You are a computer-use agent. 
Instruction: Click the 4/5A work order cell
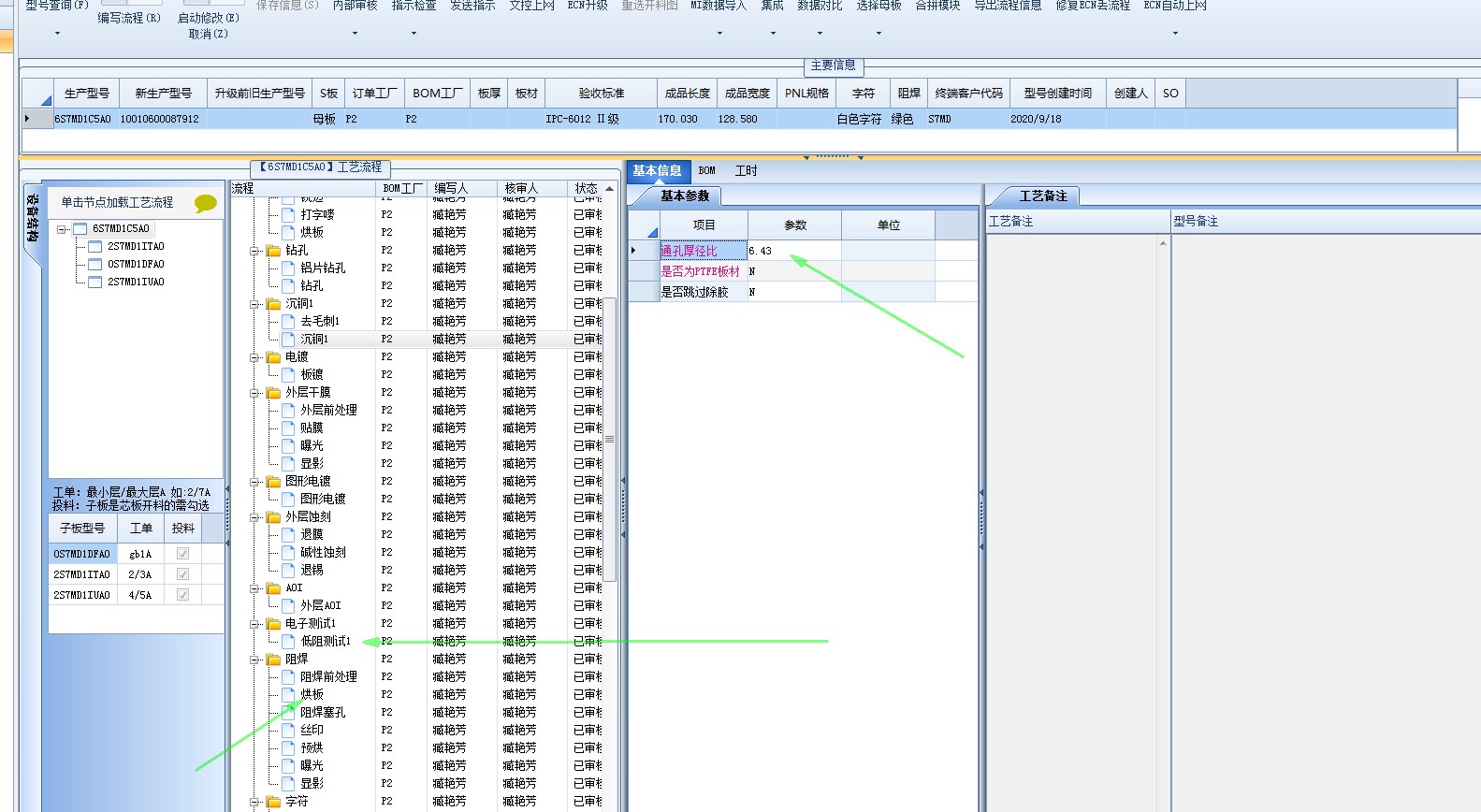(x=140, y=595)
